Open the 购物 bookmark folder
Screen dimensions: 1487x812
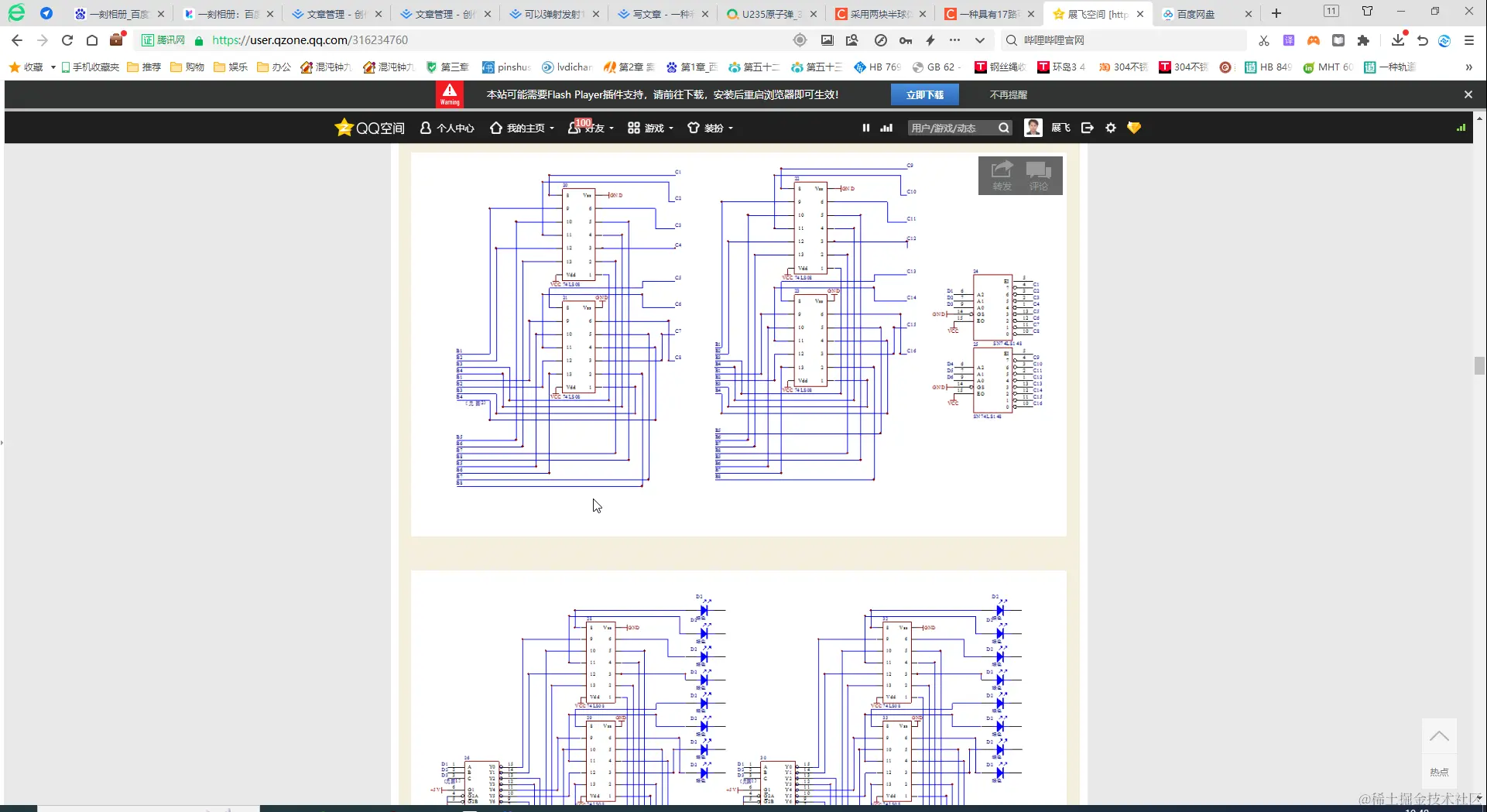(x=187, y=67)
